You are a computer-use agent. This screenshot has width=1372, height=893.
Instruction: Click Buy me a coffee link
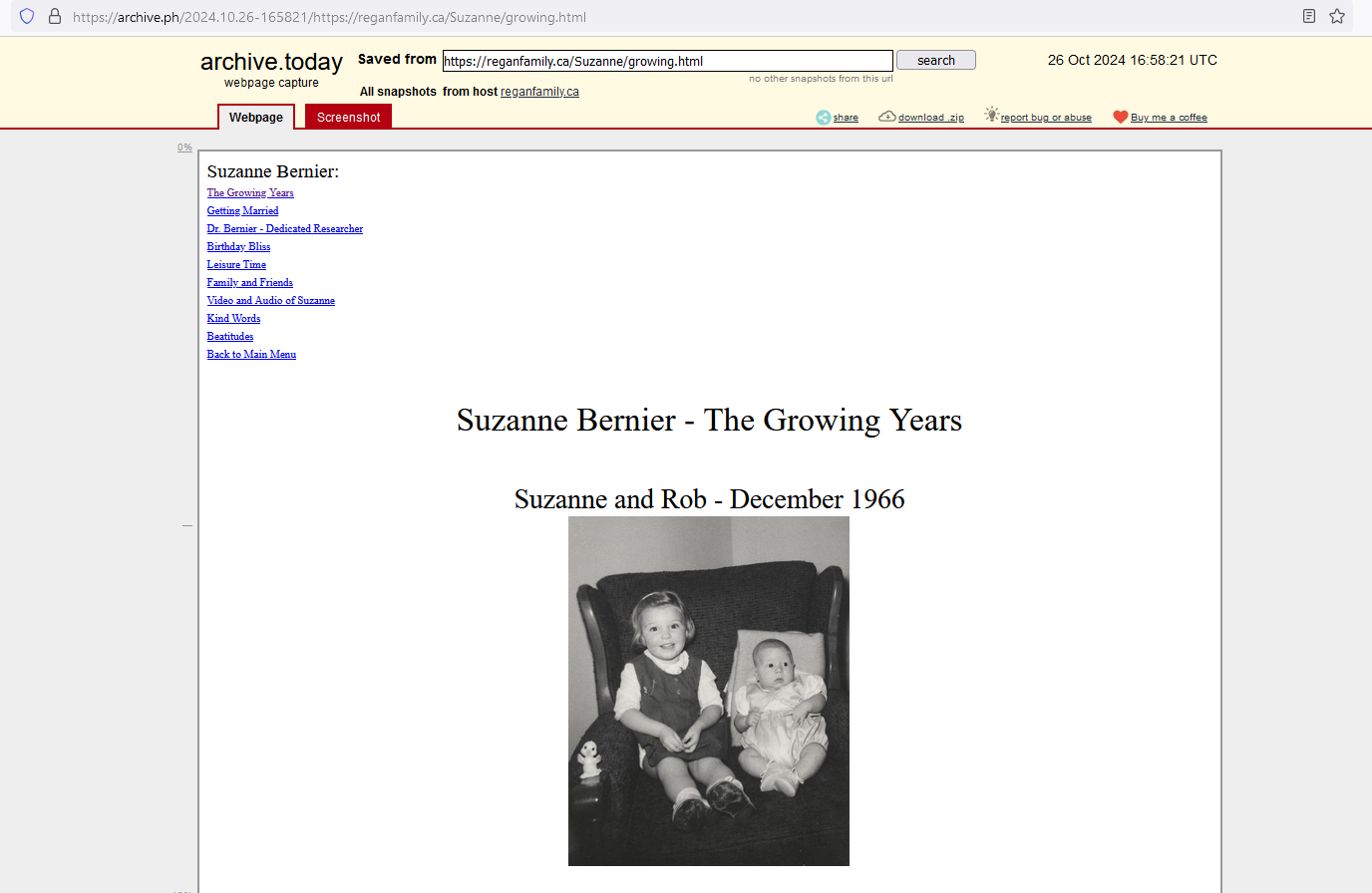click(x=1169, y=118)
